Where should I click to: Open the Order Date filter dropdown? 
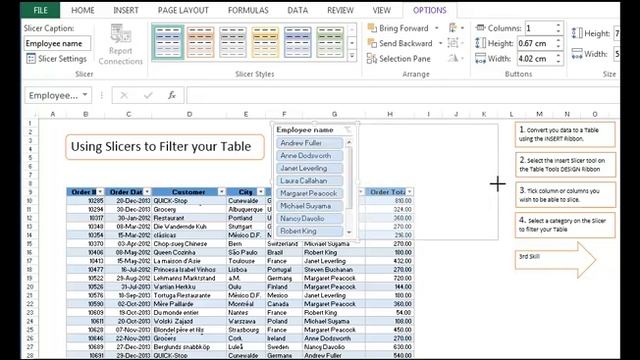pos(147,192)
